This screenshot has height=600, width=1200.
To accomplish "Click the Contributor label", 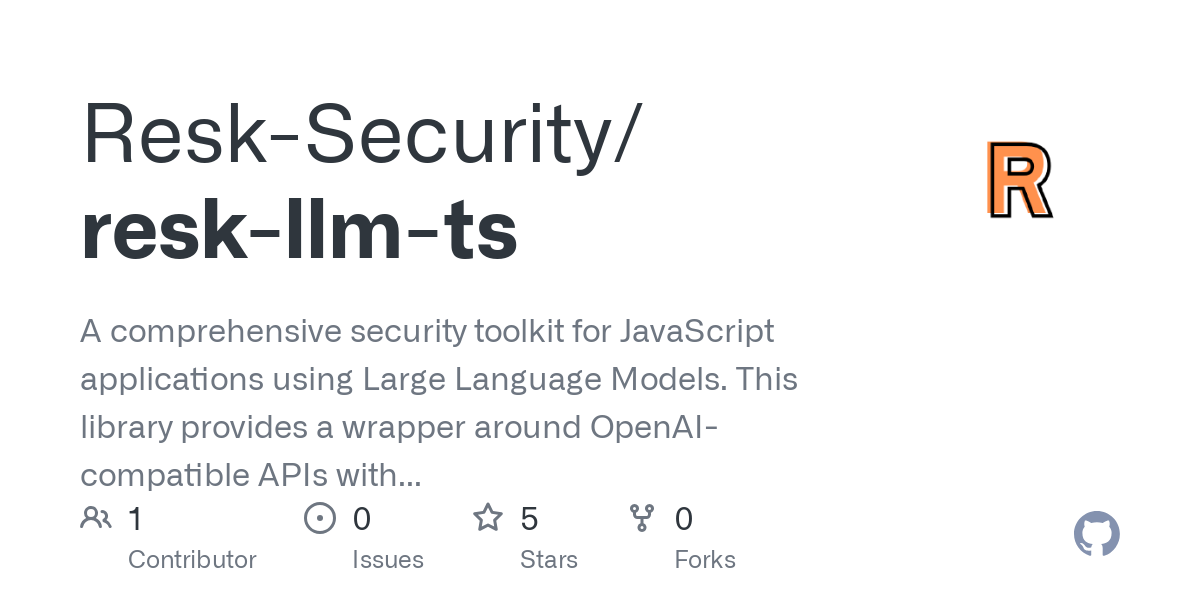I will (192, 559).
